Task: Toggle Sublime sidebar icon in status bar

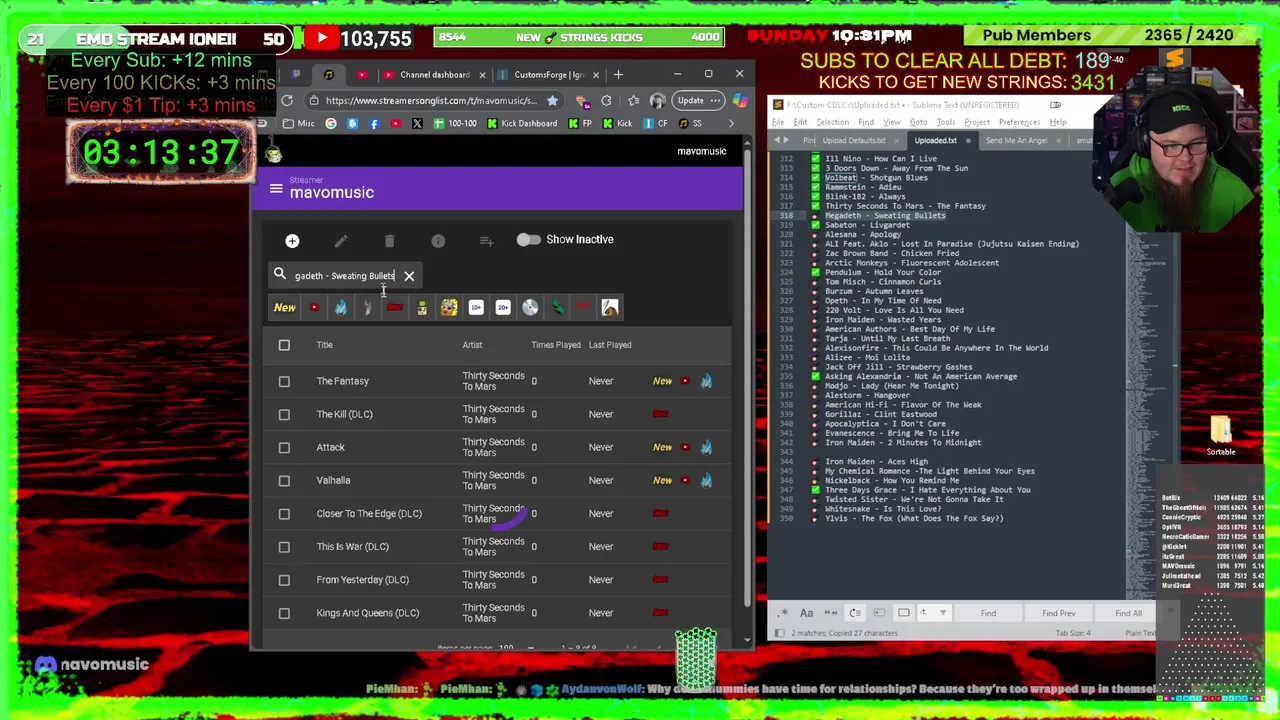Action: pyautogui.click(x=782, y=633)
